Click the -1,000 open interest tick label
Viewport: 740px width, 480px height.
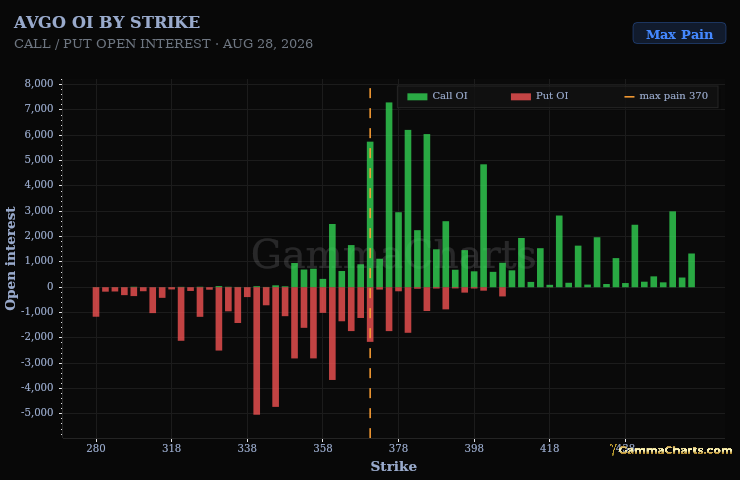tap(37, 312)
